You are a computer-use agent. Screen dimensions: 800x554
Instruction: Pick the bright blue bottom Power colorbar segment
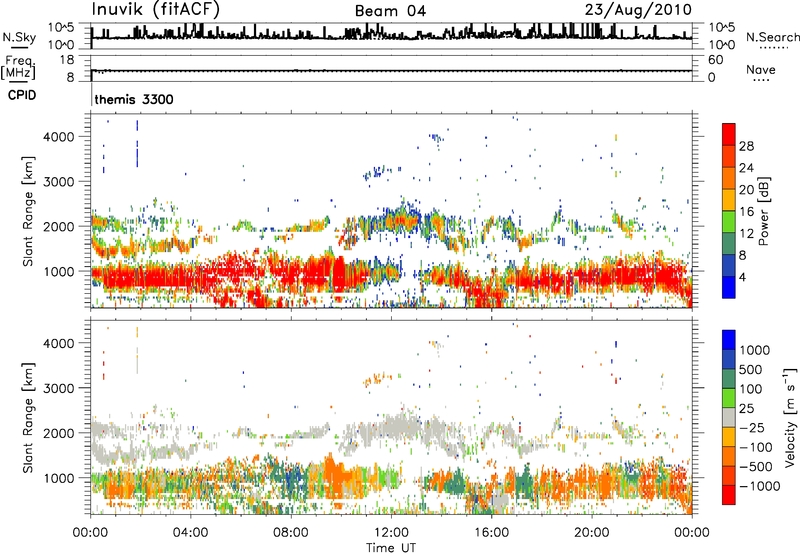[x=729, y=287]
